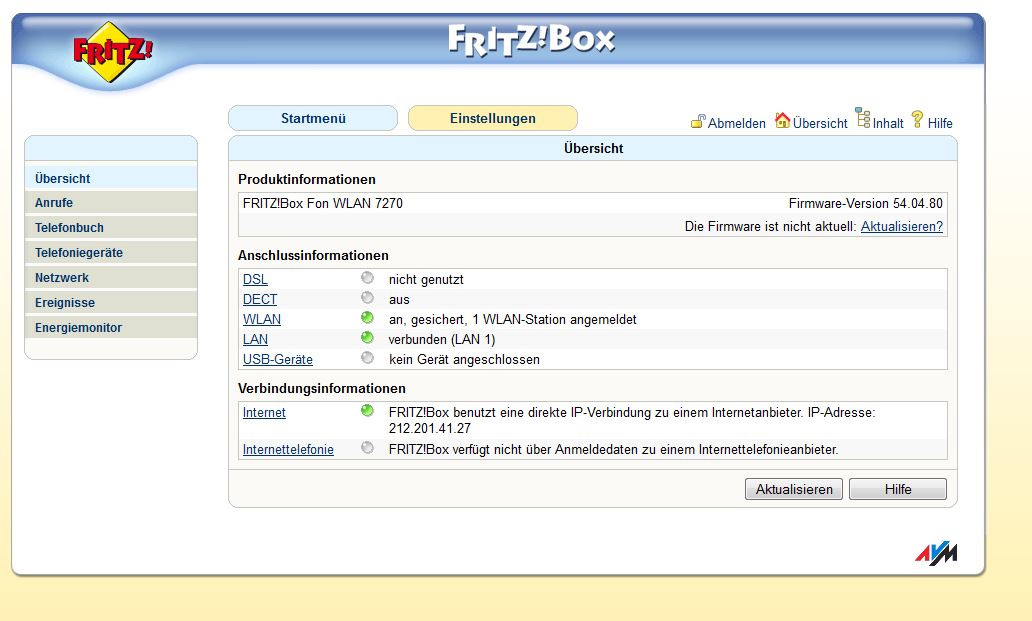Click the text 'nicht genutzt'
This screenshot has width=1032, height=621.
click(426, 280)
